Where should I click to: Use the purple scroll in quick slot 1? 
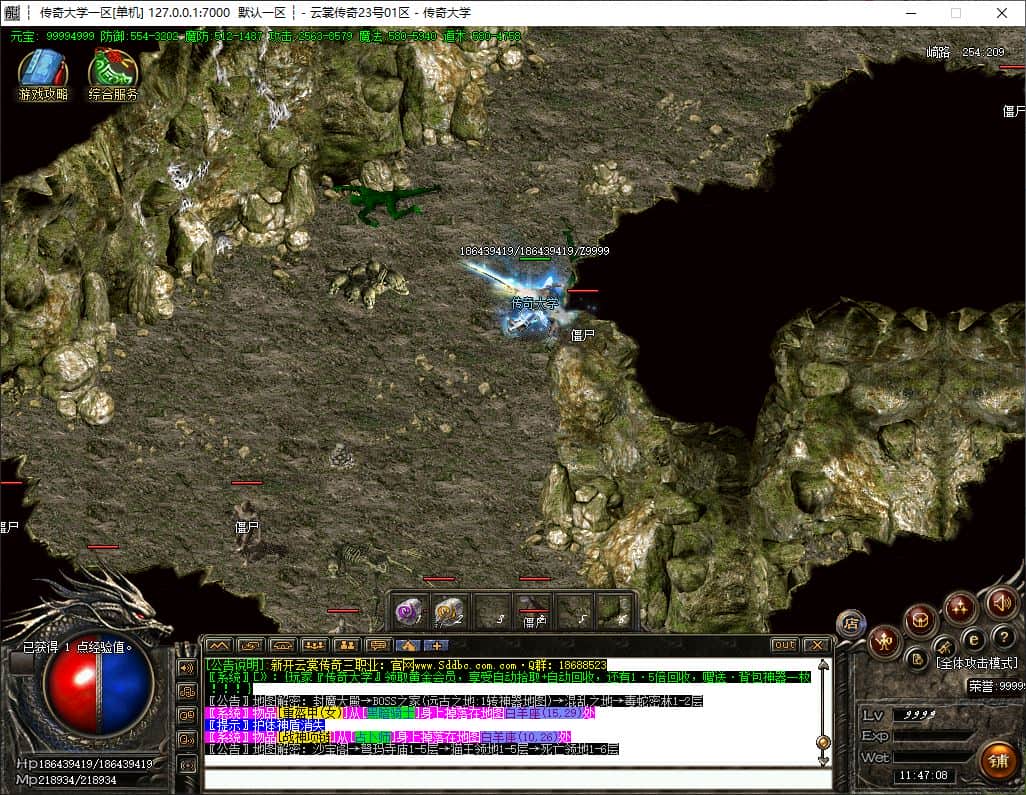pos(410,612)
